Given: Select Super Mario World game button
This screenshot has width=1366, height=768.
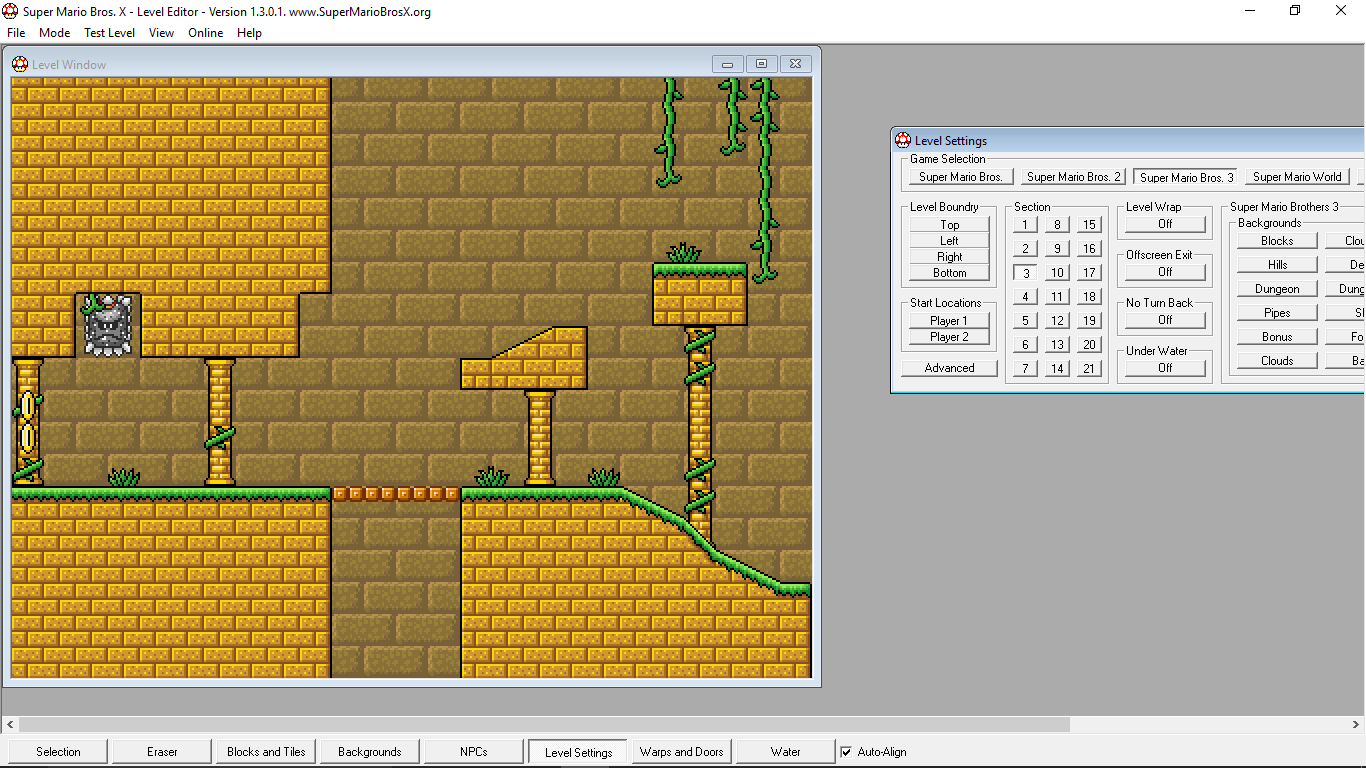Looking at the screenshot, I should pos(1297,177).
